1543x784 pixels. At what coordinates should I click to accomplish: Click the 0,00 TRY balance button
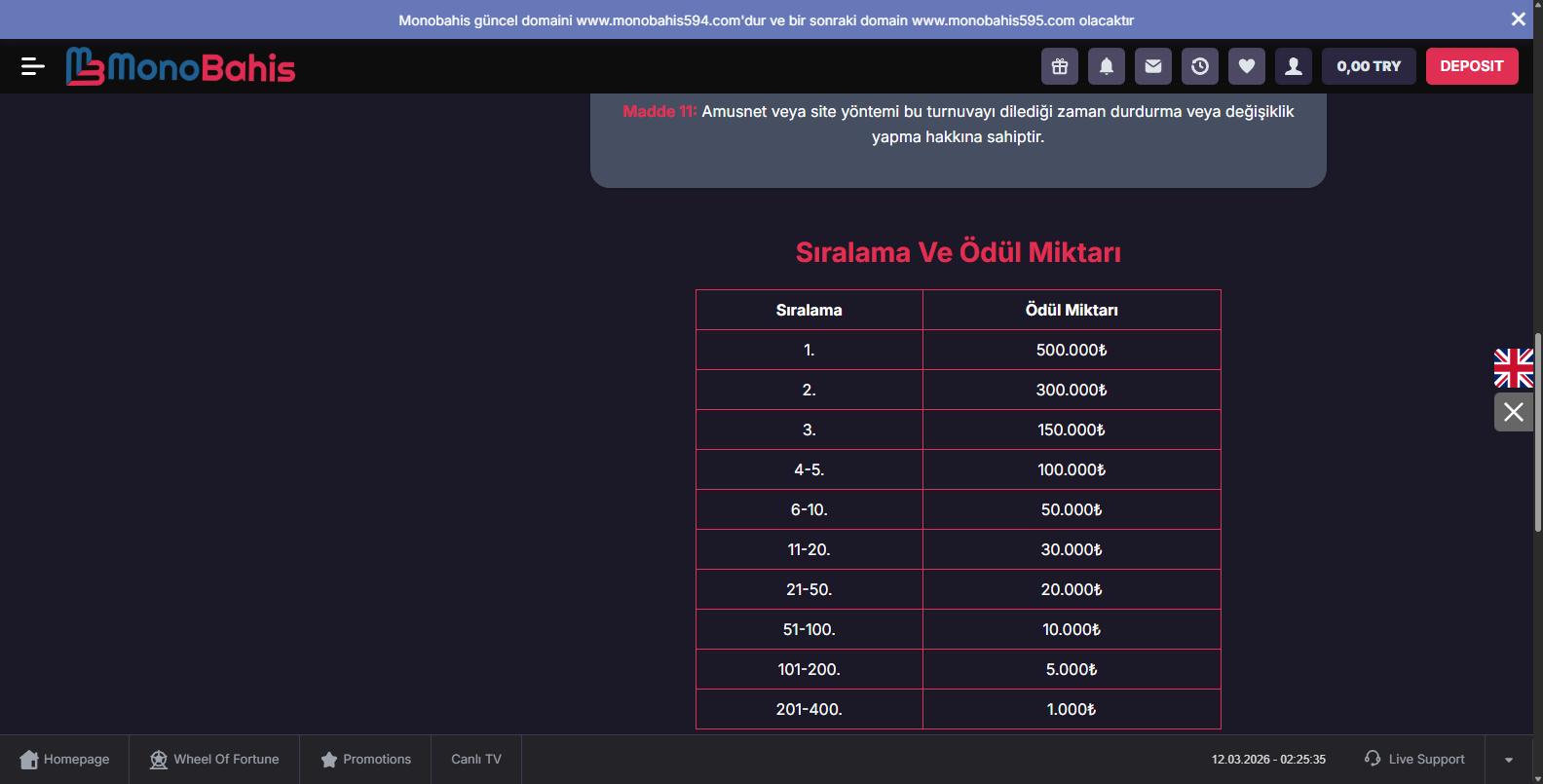tap(1369, 66)
